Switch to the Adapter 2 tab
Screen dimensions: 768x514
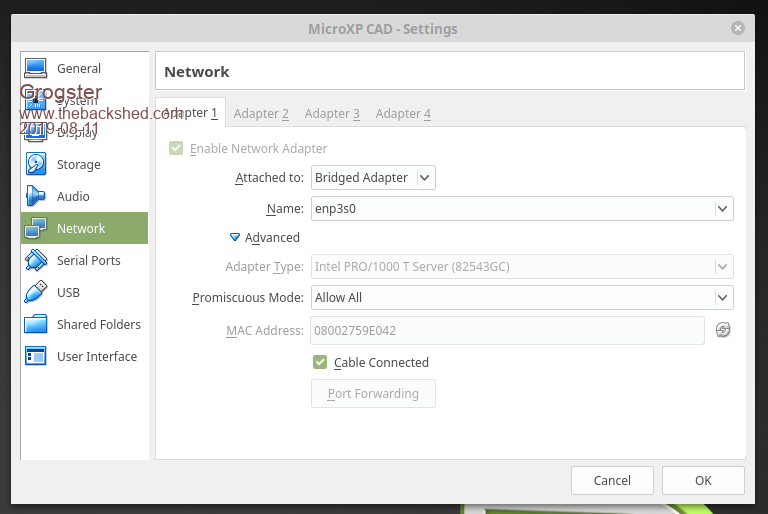pyautogui.click(x=261, y=114)
